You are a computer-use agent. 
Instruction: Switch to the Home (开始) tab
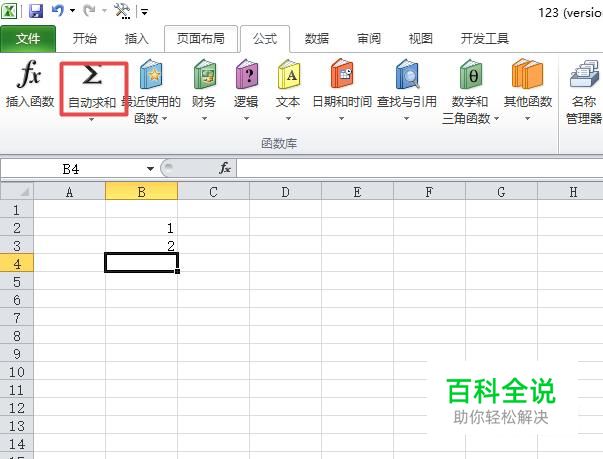[85, 38]
